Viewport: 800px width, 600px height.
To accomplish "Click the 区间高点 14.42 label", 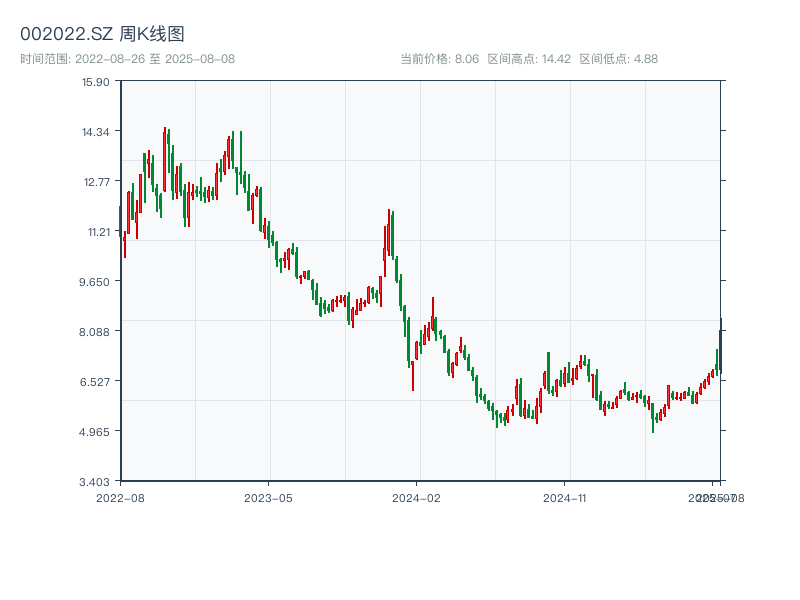I will pos(529,59).
